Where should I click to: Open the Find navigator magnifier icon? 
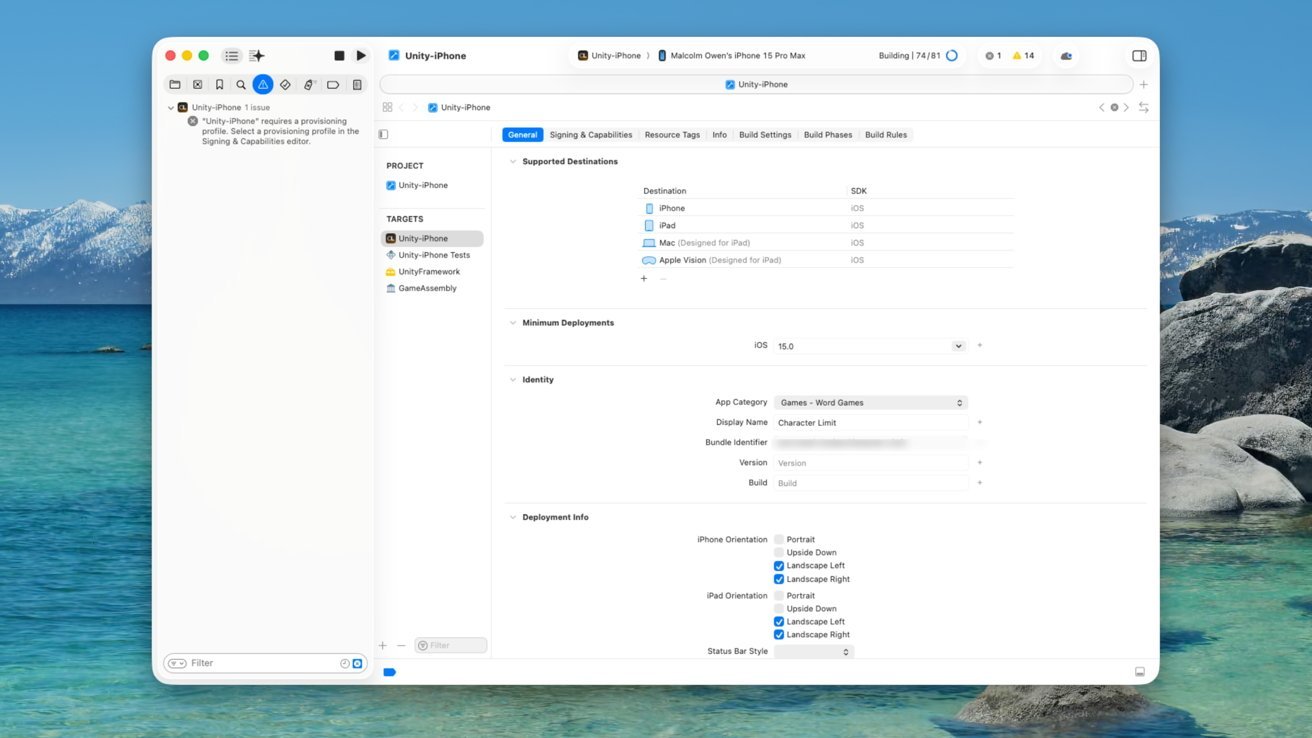click(x=241, y=85)
